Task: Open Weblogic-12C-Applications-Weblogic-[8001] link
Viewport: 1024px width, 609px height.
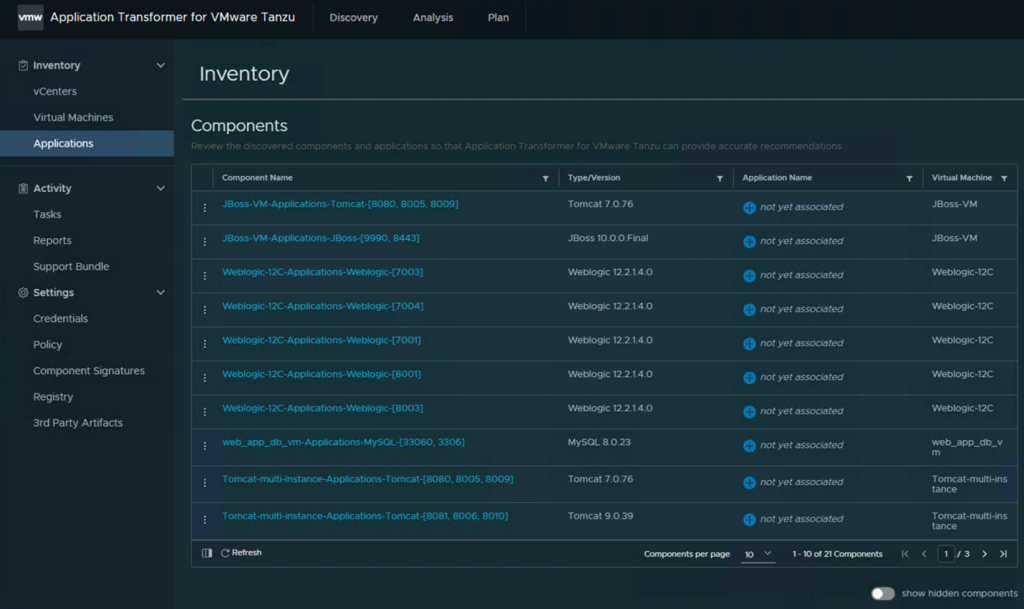Action: (x=321, y=374)
